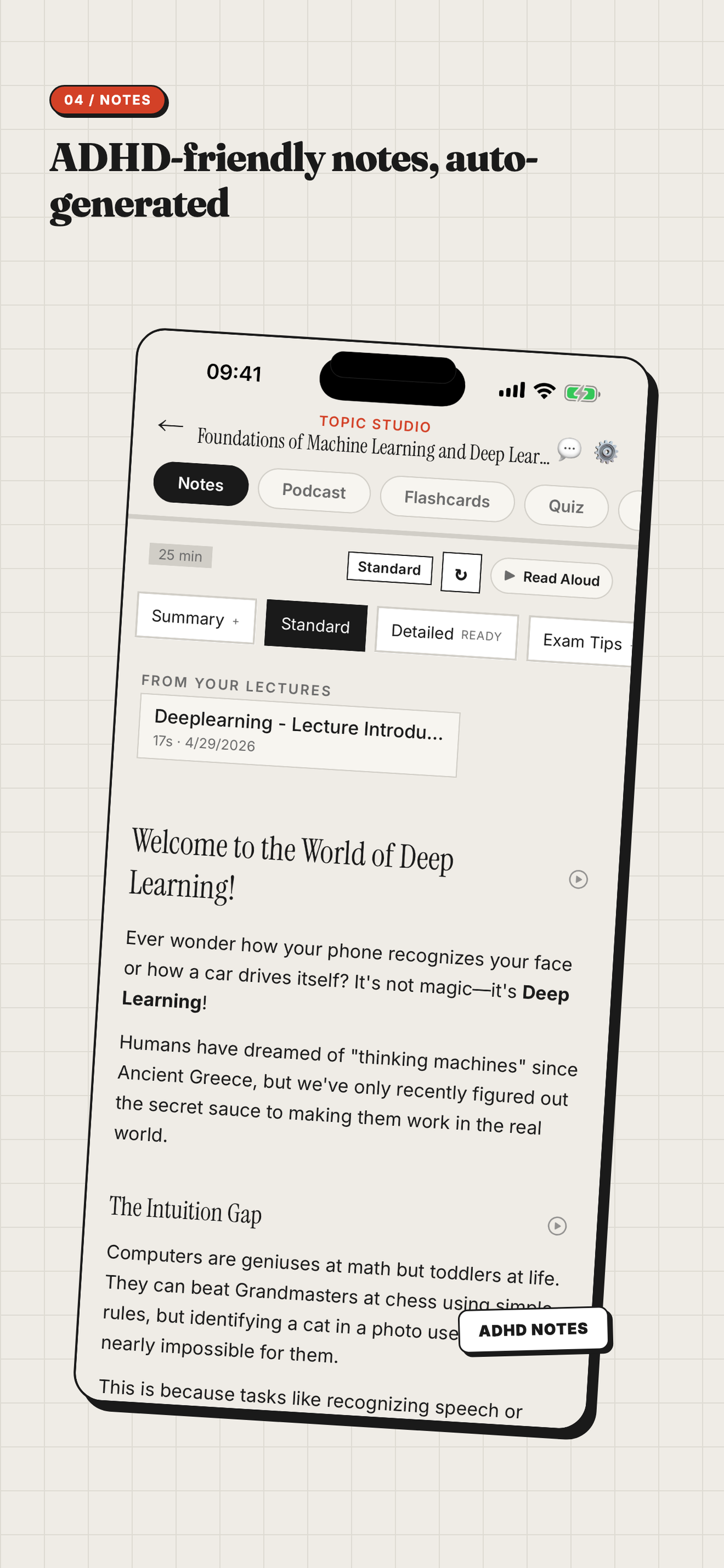Select the Summary notes level
The image size is (724, 1568).
pyautogui.click(x=195, y=618)
